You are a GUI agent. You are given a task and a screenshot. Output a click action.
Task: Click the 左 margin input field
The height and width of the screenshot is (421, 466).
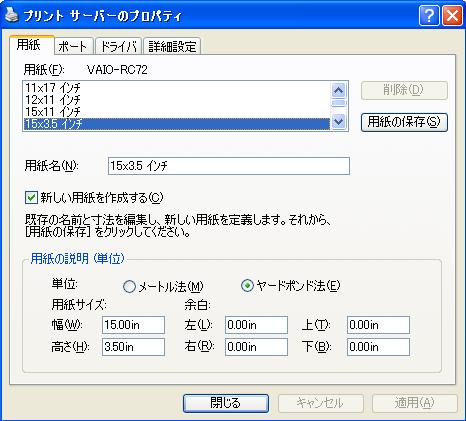tap(256, 325)
